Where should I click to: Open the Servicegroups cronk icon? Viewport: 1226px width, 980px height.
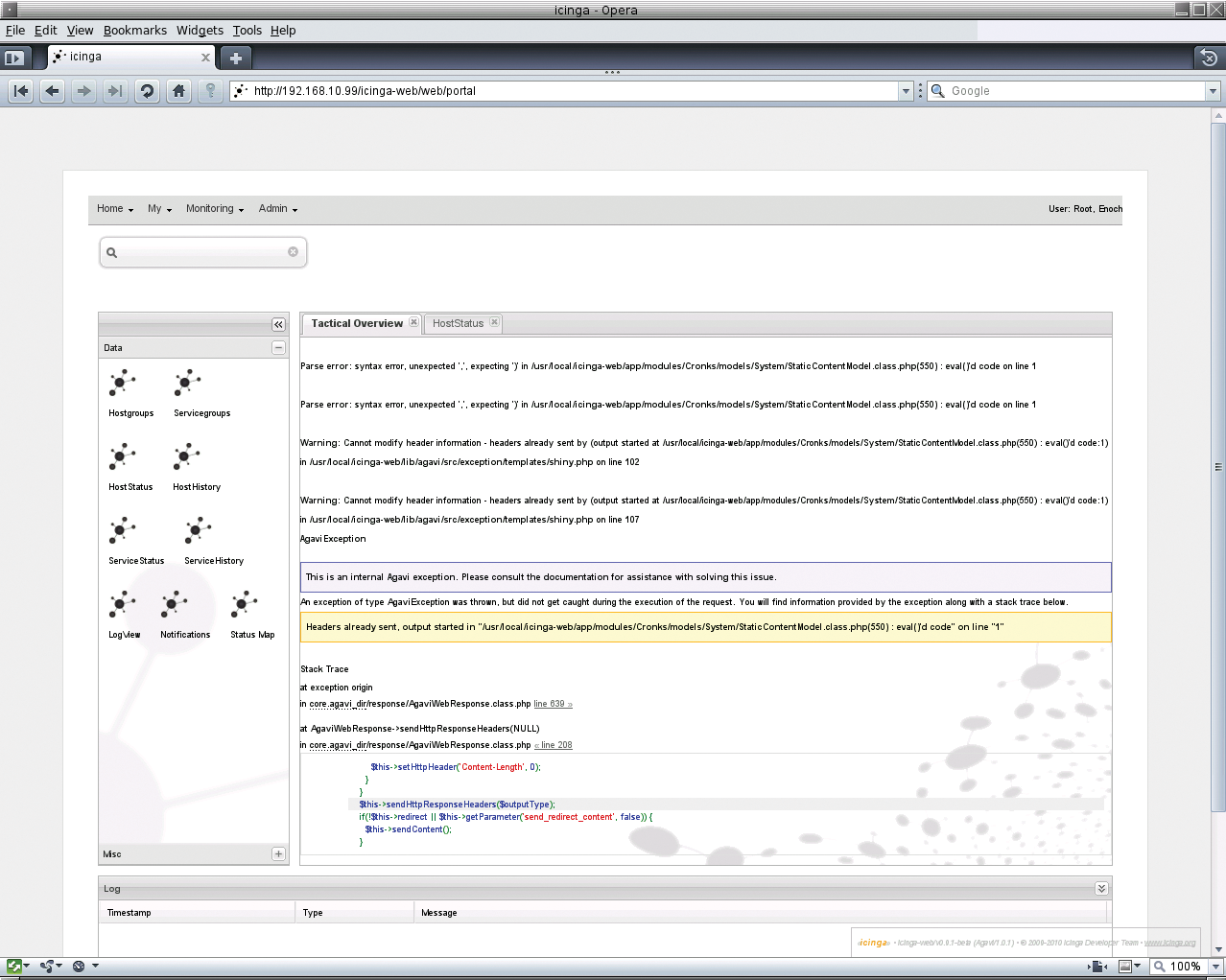tap(187, 383)
